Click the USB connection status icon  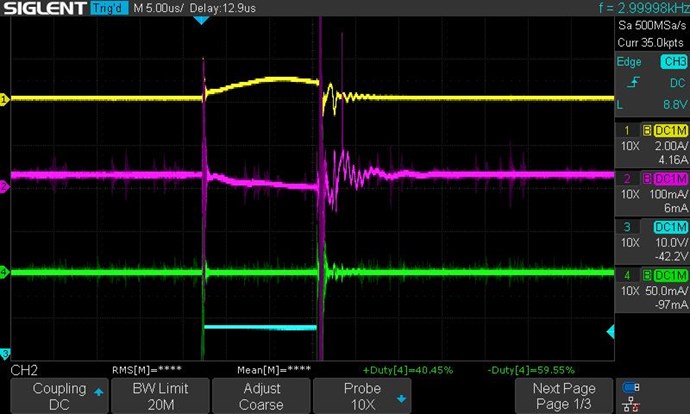[x=631, y=387]
